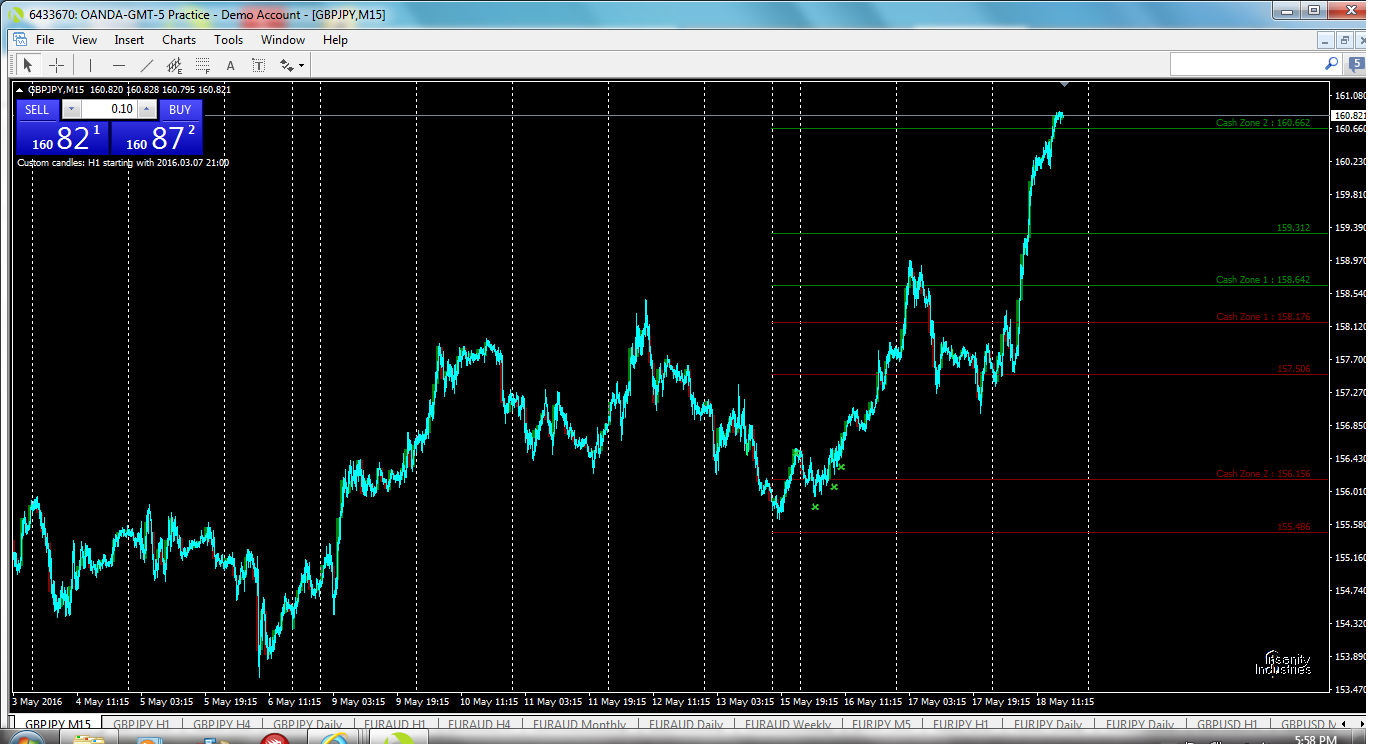Increase the trade volume with up arrow
This screenshot has width=1382, height=744.
[x=147, y=109]
